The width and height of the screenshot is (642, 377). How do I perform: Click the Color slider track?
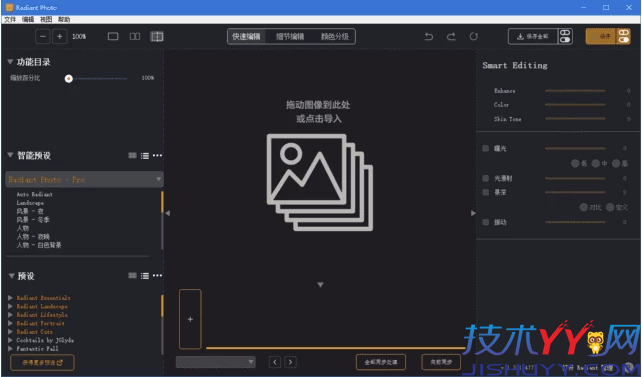click(575, 105)
